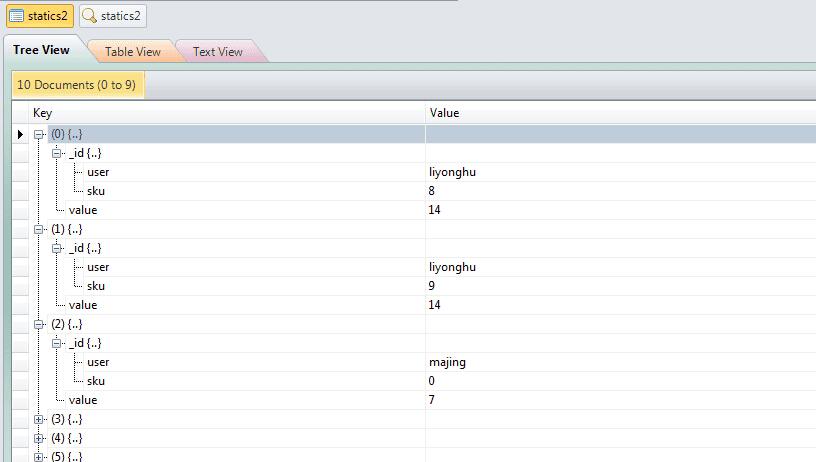Collapse the _id node under document (2)
Viewport: 816px width, 462px height.
pyautogui.click(x=57, y=343)
